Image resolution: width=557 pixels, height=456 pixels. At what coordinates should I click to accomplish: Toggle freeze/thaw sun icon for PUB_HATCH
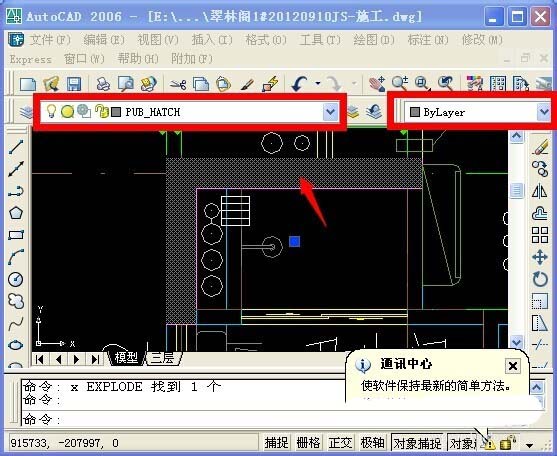pyautogui.click(x=67, y=112)
